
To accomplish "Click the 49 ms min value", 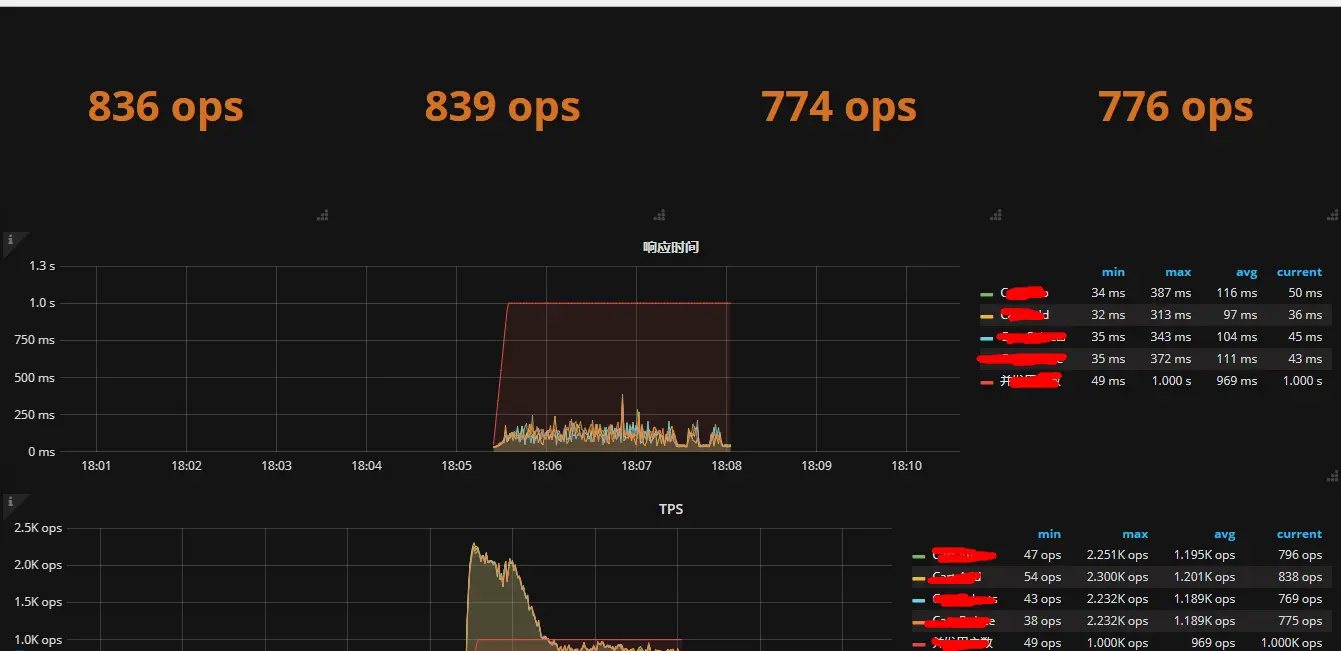I will pos(1108,381).
